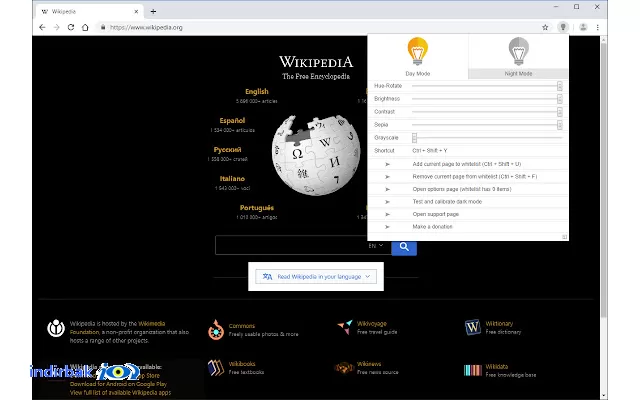Image resolution: width=640 pixels, height=400 pixels.
Task: Open the Wikidata text link
Action: [497, 367]
